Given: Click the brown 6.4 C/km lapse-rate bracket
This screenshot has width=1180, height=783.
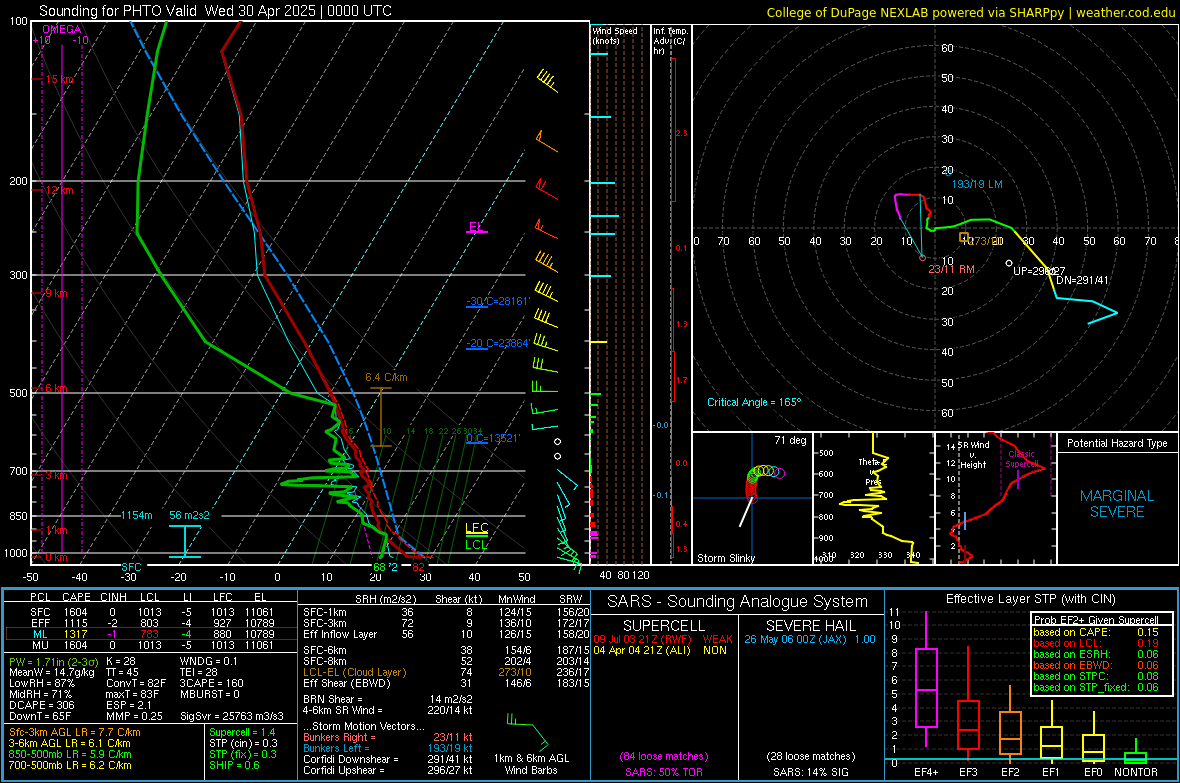Looking at the screenshot, I should pos(381,417).
